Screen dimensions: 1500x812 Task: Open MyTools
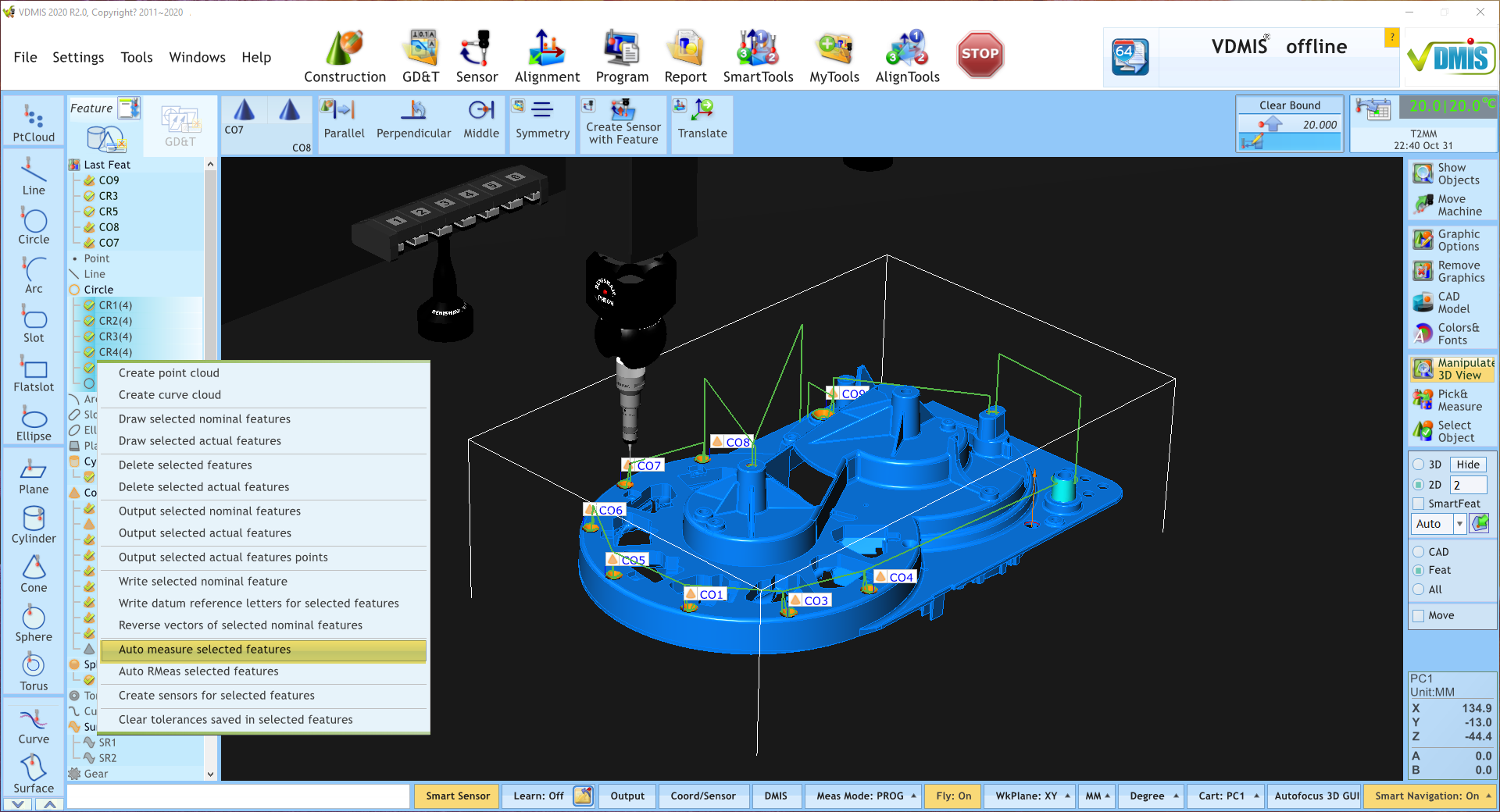834,56
